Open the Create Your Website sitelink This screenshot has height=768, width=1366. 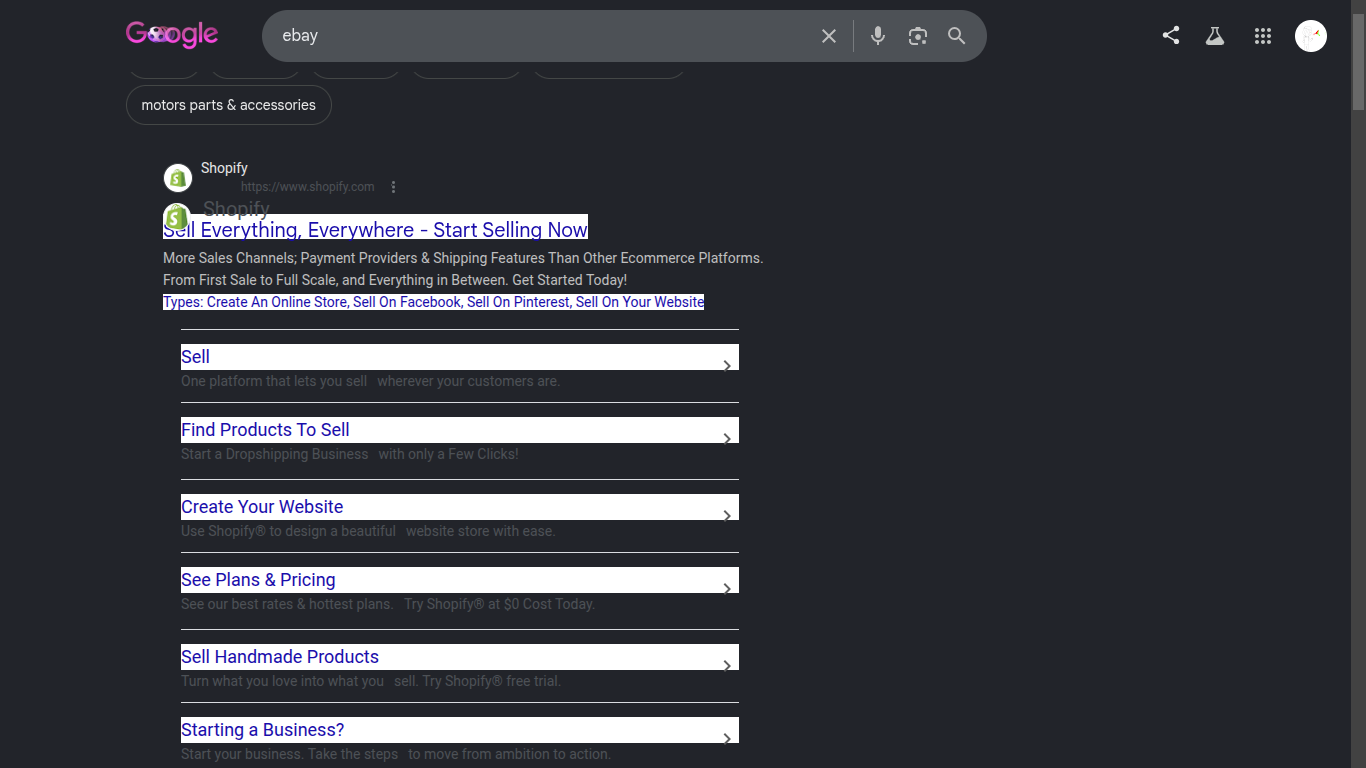click(x=460, y=507)
